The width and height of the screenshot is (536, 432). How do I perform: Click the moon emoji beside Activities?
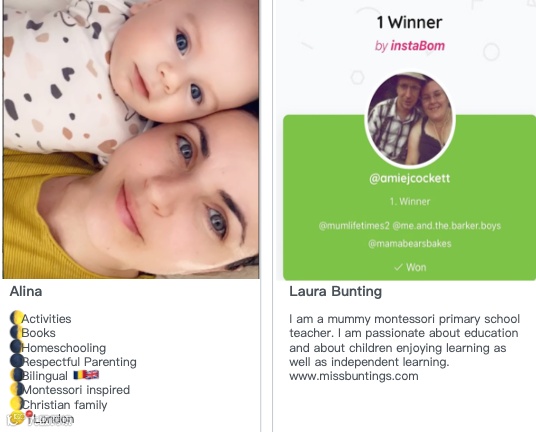click(x=16, y=318)
